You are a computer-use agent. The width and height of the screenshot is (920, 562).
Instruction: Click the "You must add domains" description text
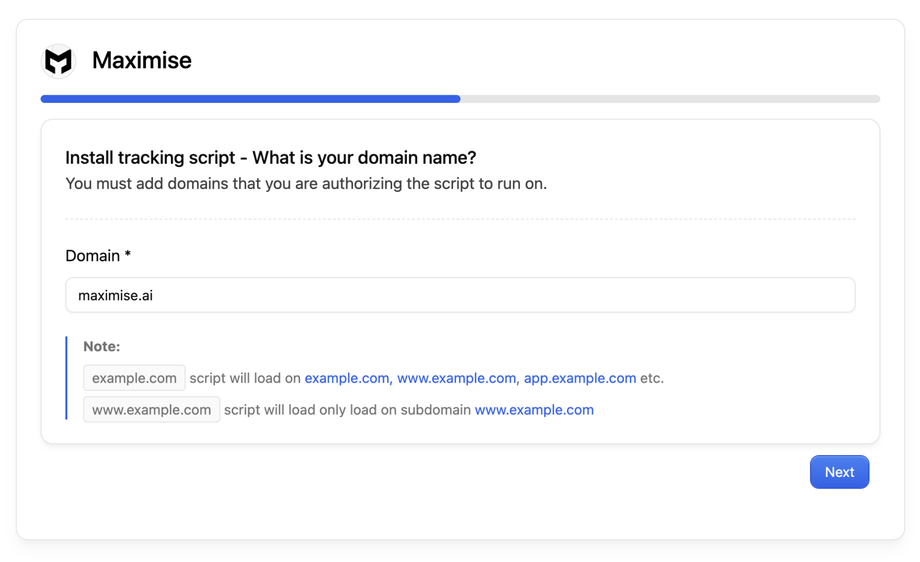305,184
